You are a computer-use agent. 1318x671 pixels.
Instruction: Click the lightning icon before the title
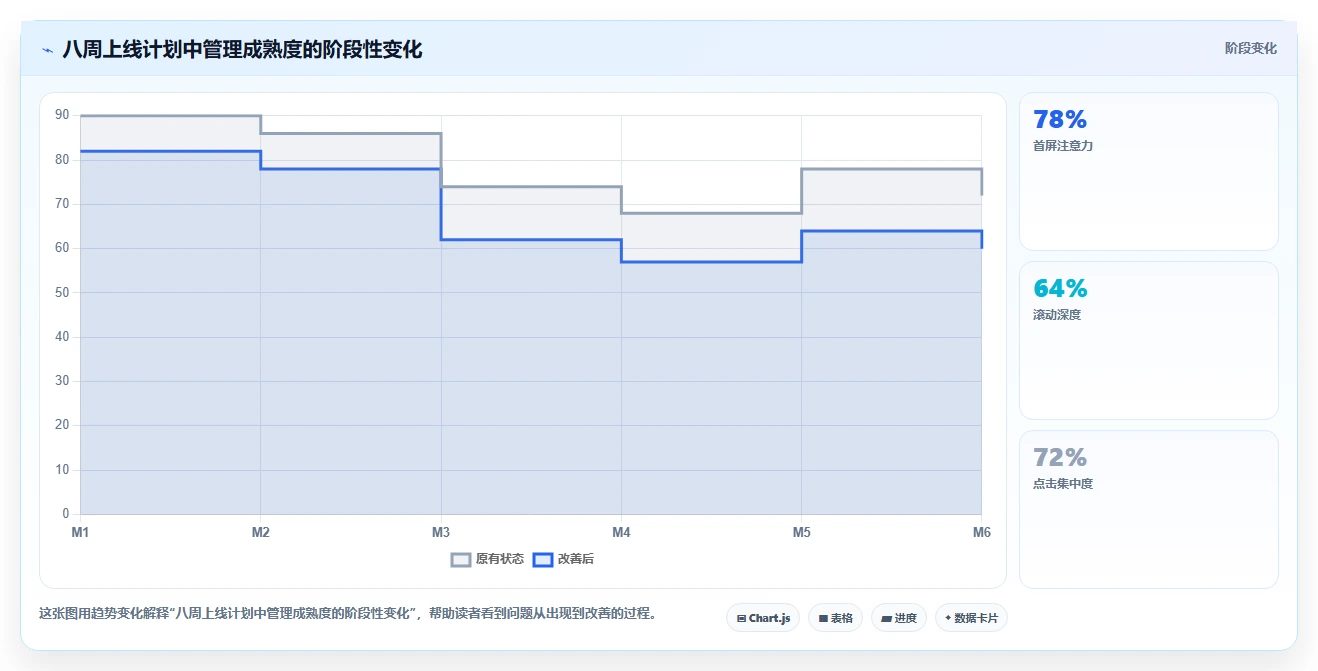pyautogui.click(x=47, y=50)
